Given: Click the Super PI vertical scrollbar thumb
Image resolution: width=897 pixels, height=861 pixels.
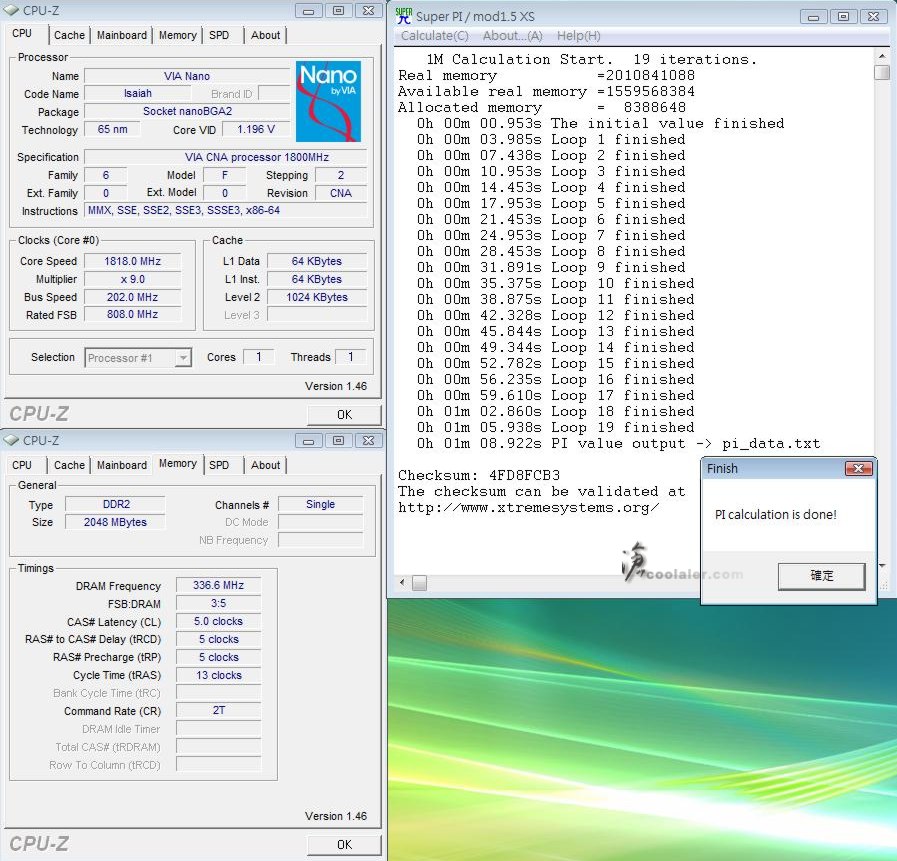Looking at the screenshot, I should [882, 73].
